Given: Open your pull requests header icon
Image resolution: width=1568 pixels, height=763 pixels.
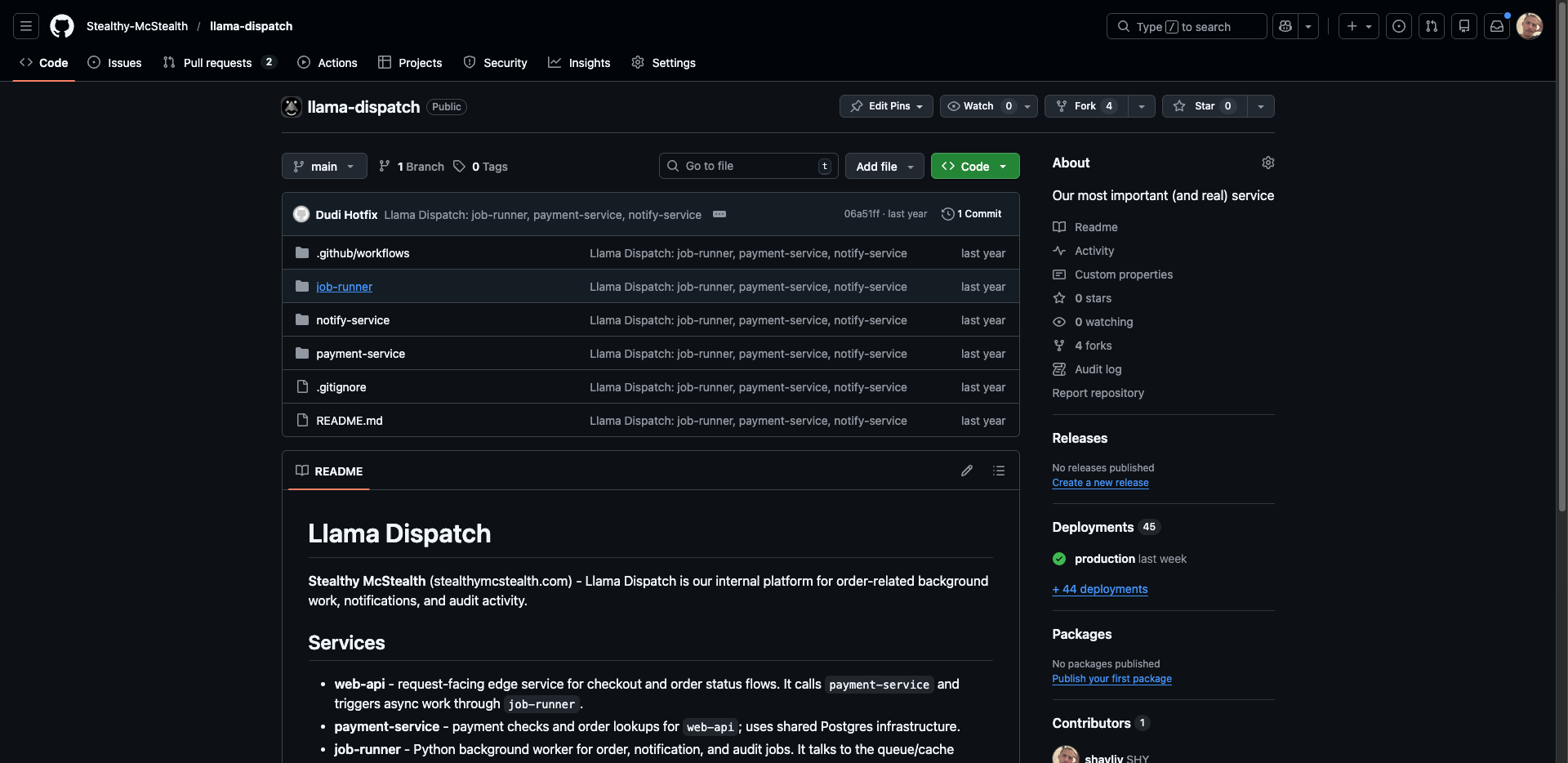Looking at the screenshot, I should tap(1432, 26).
